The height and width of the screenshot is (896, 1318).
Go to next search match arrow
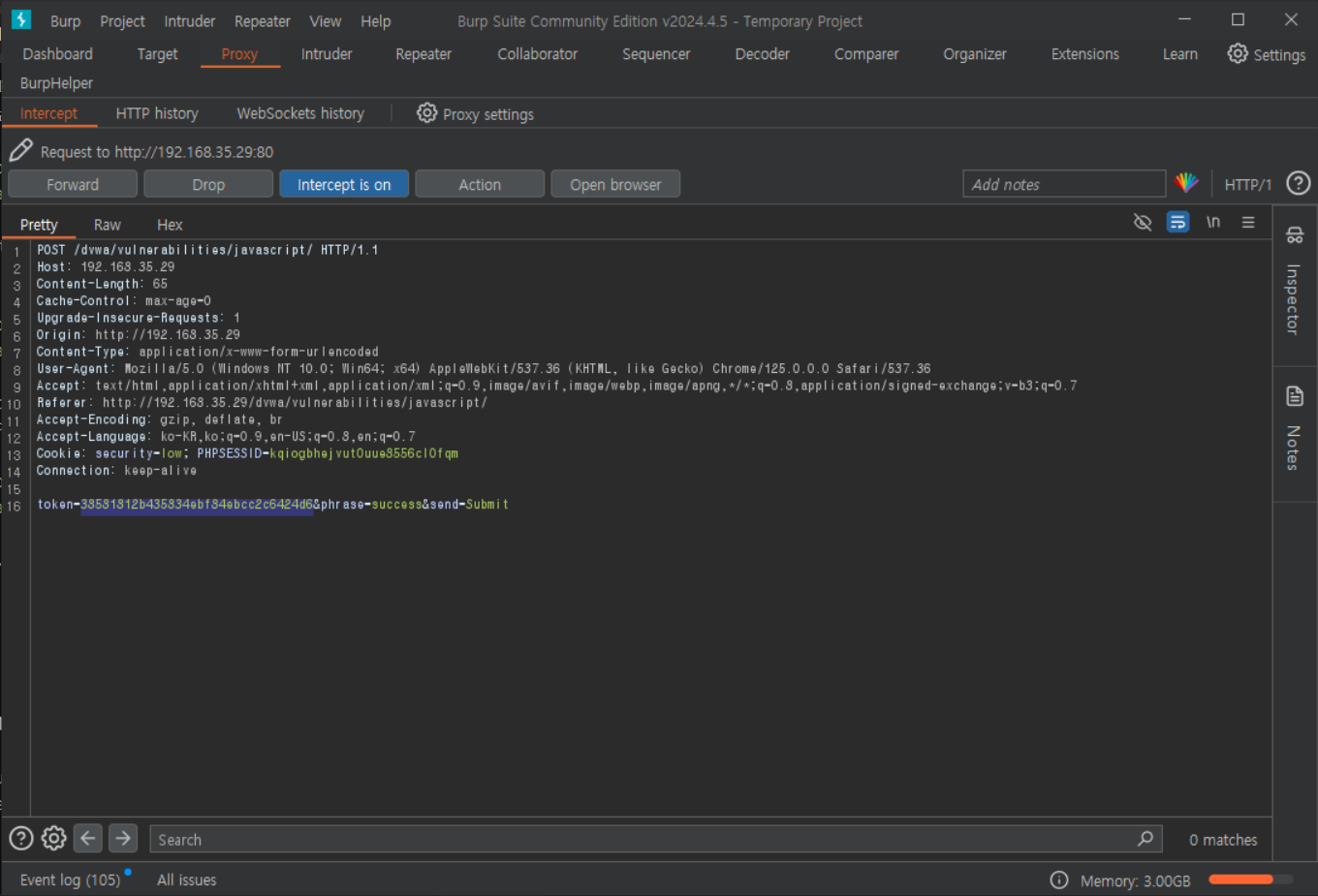point(123,838)
